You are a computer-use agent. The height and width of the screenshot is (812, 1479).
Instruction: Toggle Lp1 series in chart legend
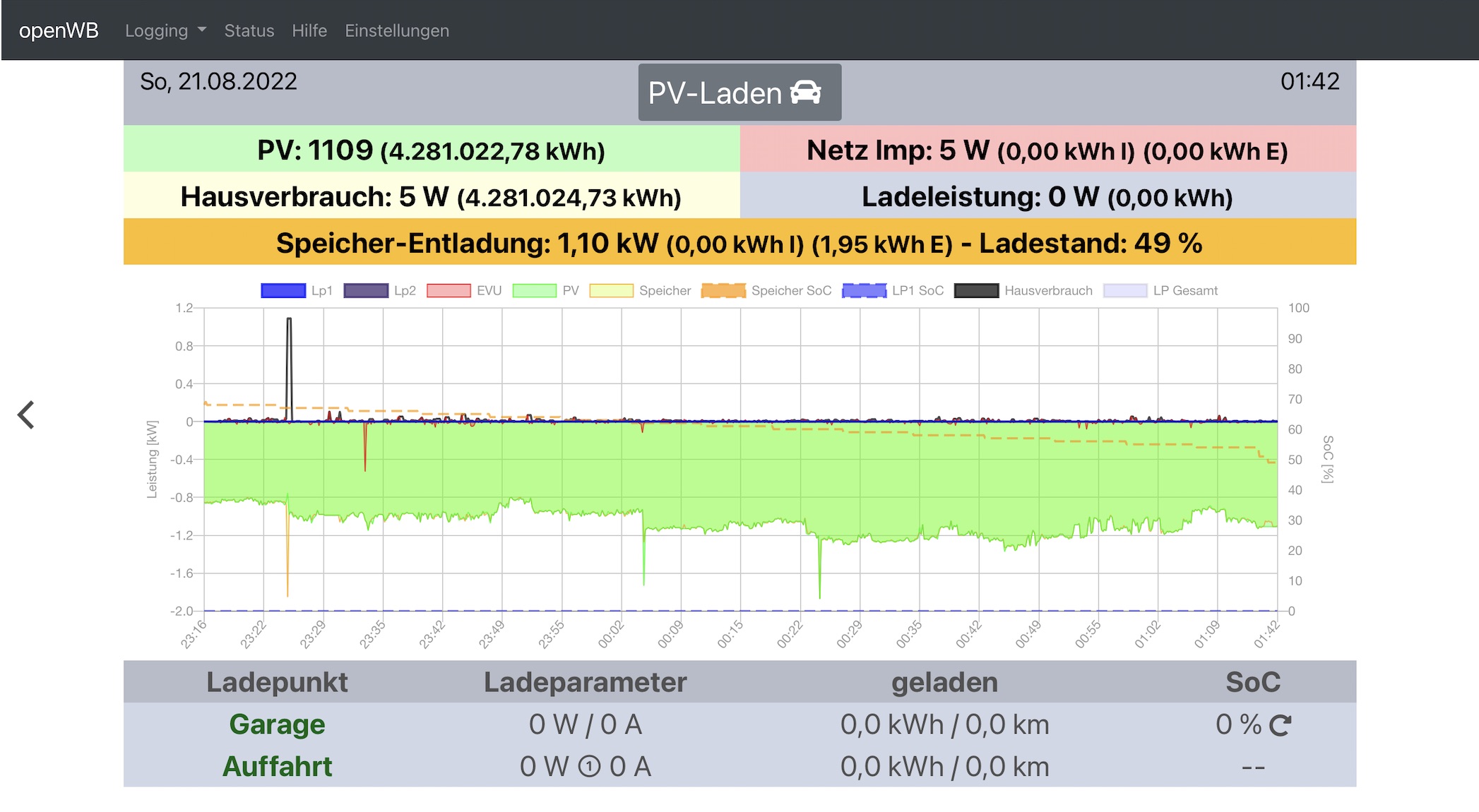(x=283, y=291)
